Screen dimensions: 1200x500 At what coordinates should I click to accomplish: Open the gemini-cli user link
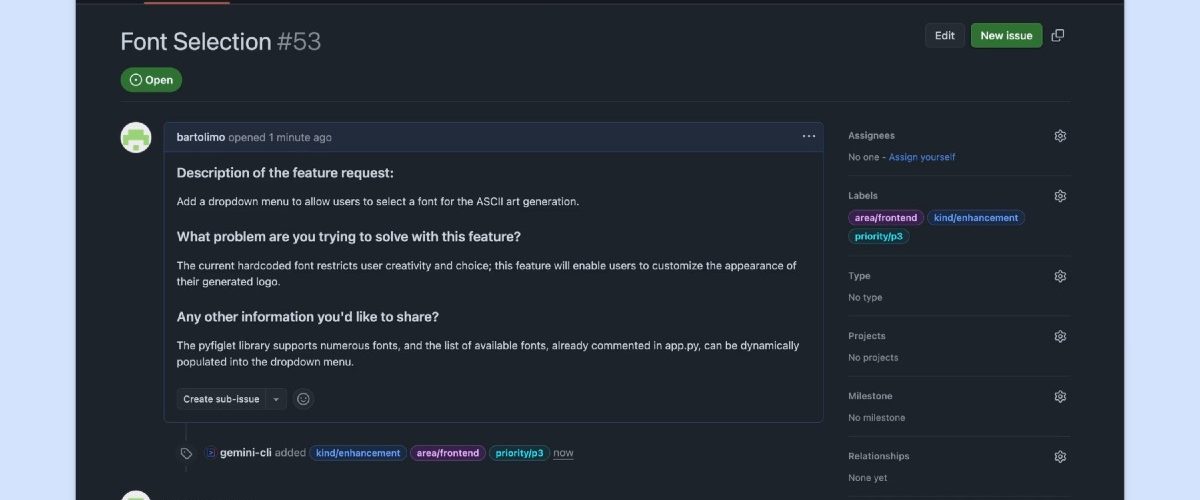point(246,453)
